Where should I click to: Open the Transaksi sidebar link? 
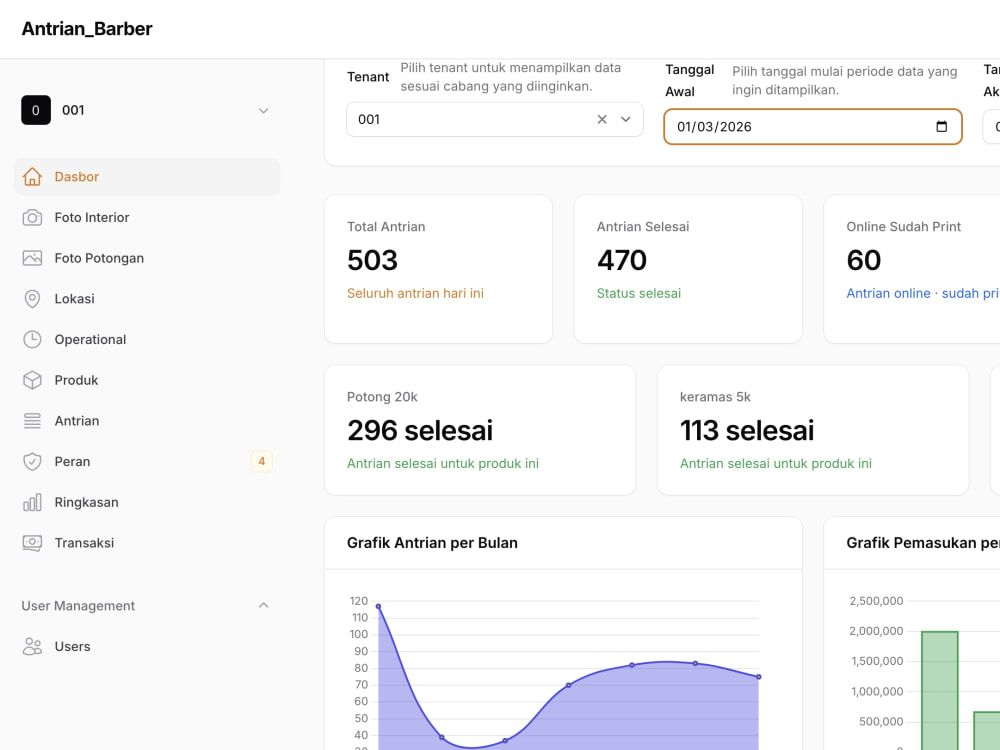coord(147,543)
